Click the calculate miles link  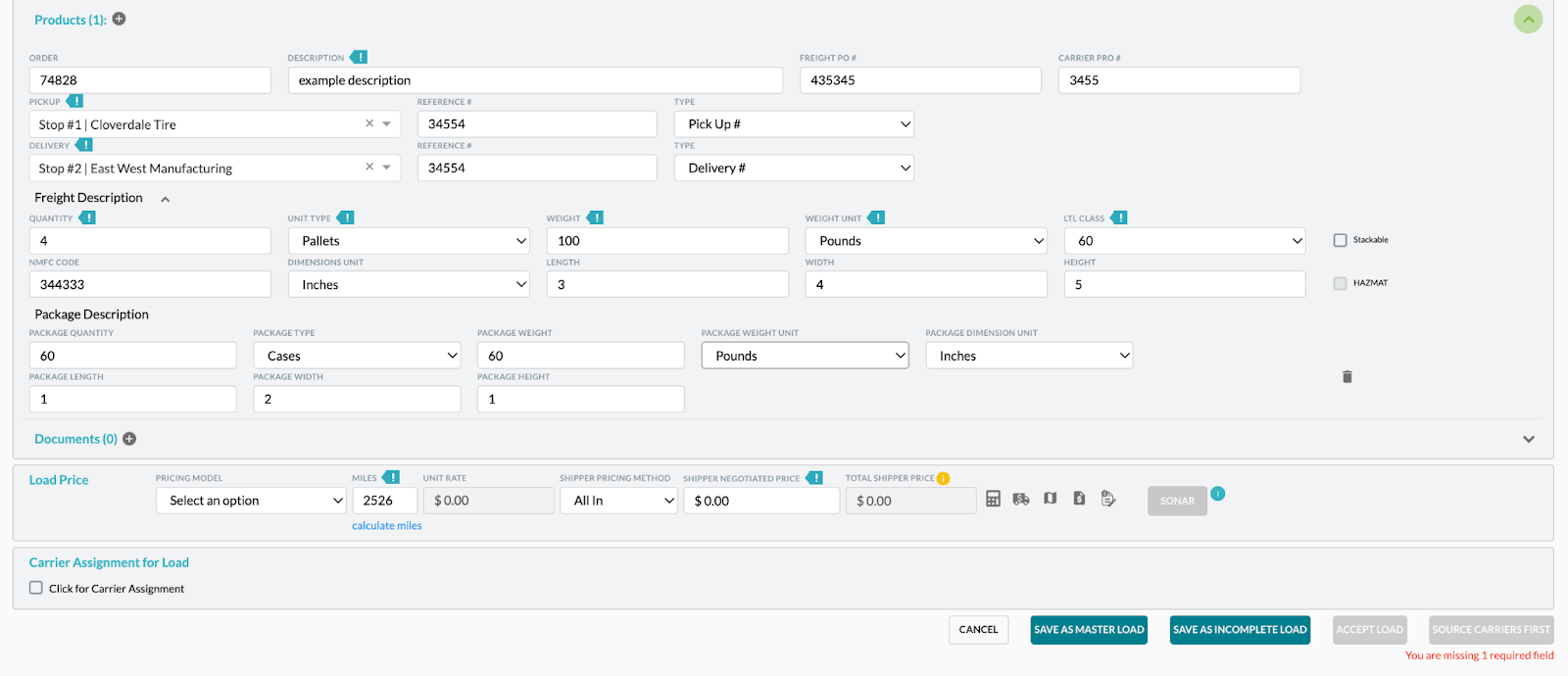coord(387,526)
